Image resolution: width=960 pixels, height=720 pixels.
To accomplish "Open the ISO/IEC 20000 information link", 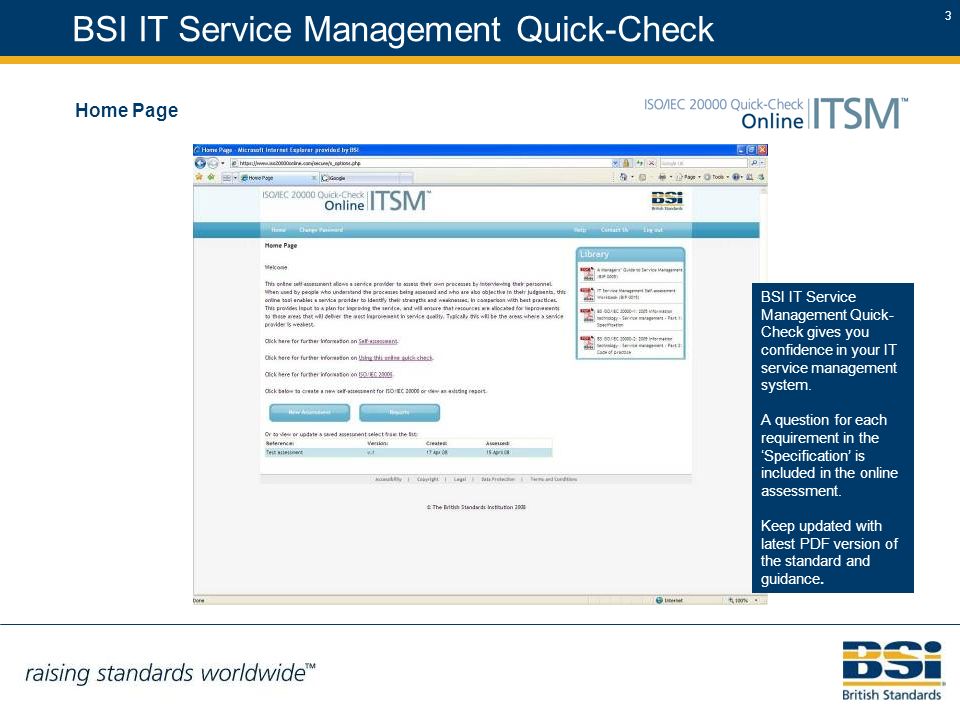I will 375,374.
